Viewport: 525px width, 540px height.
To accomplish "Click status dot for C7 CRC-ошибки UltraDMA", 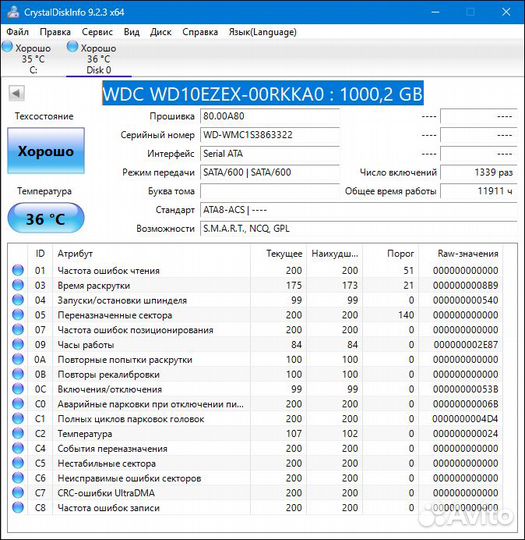I will click(18, 492).
